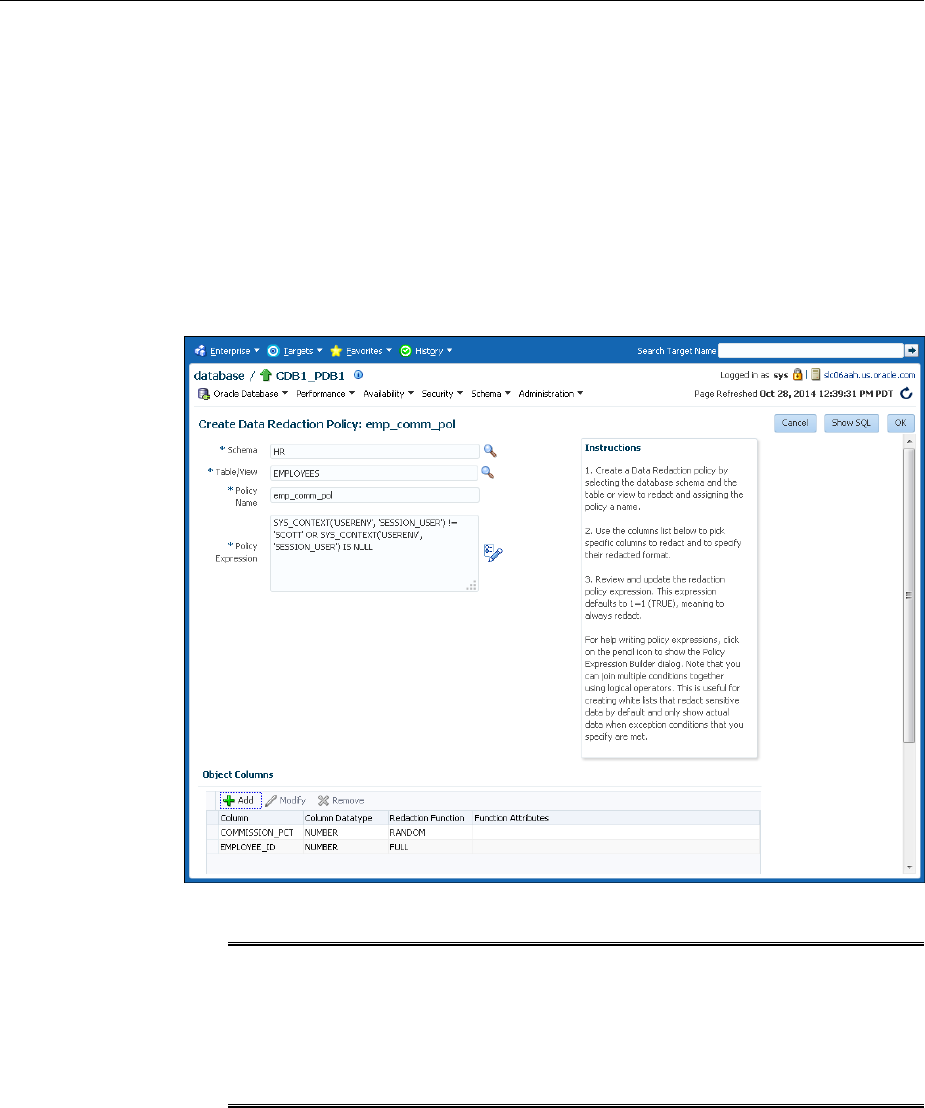925x1108 pixels.
Task: Click the database info icon
Action: pos(358,375)
